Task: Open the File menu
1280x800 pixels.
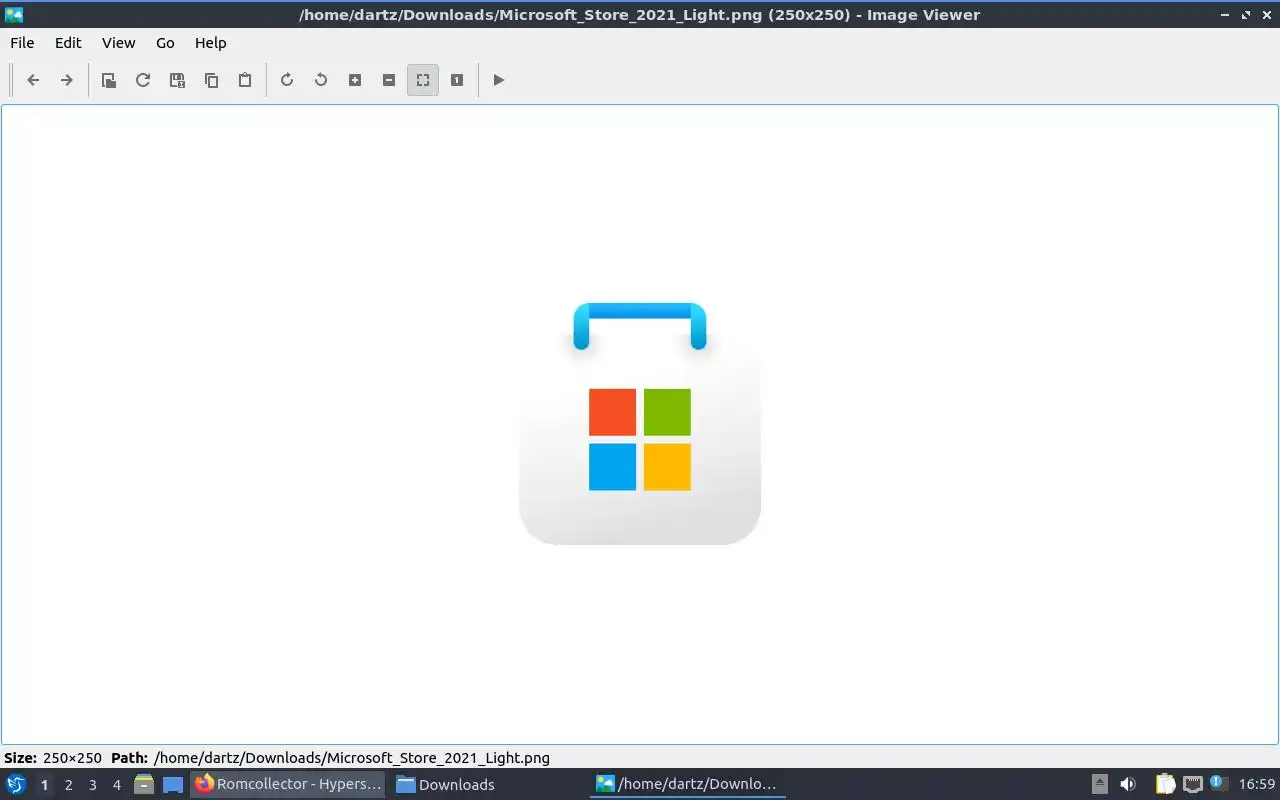Action: pyautogui.click(x=22, y=43)
